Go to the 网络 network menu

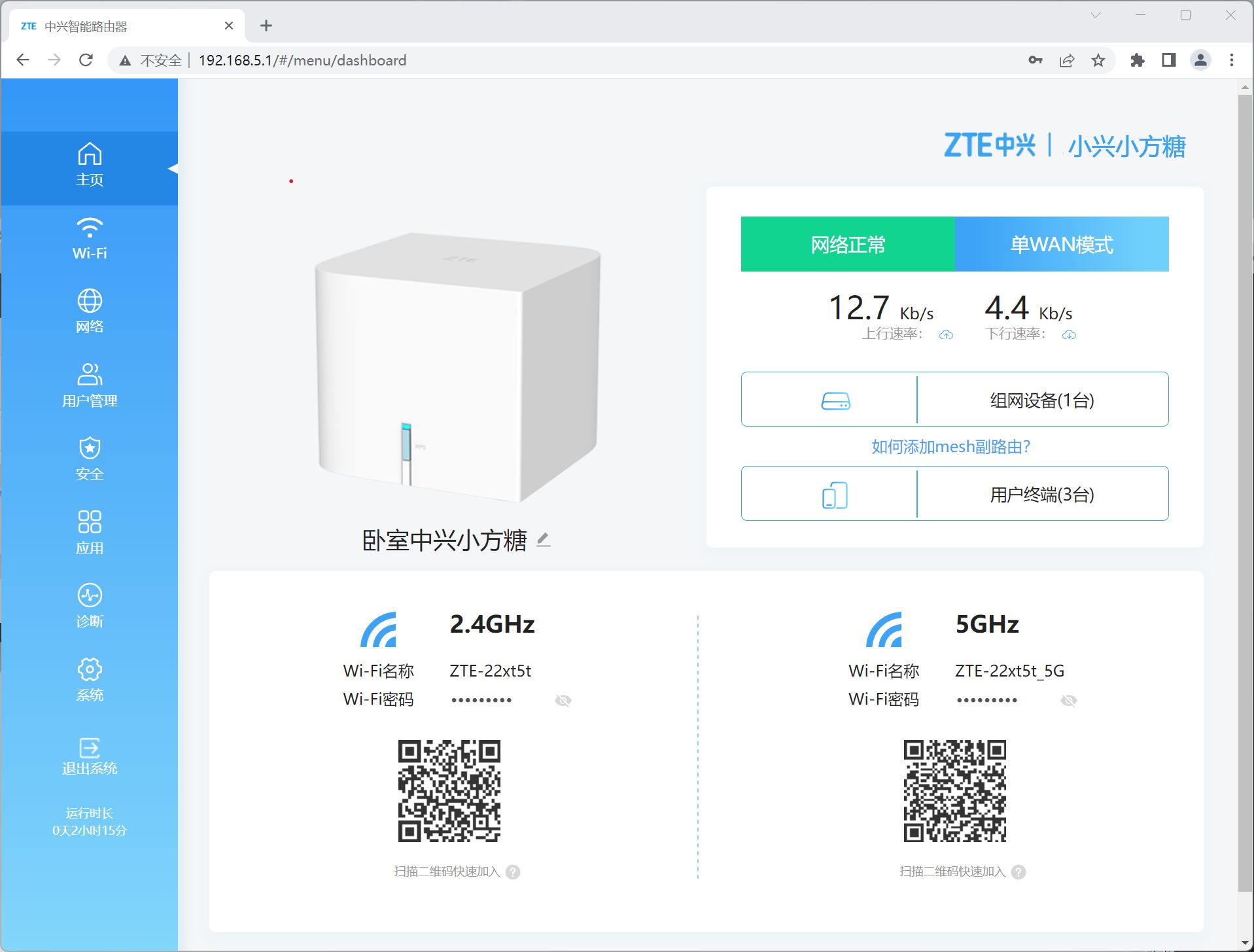90,312
